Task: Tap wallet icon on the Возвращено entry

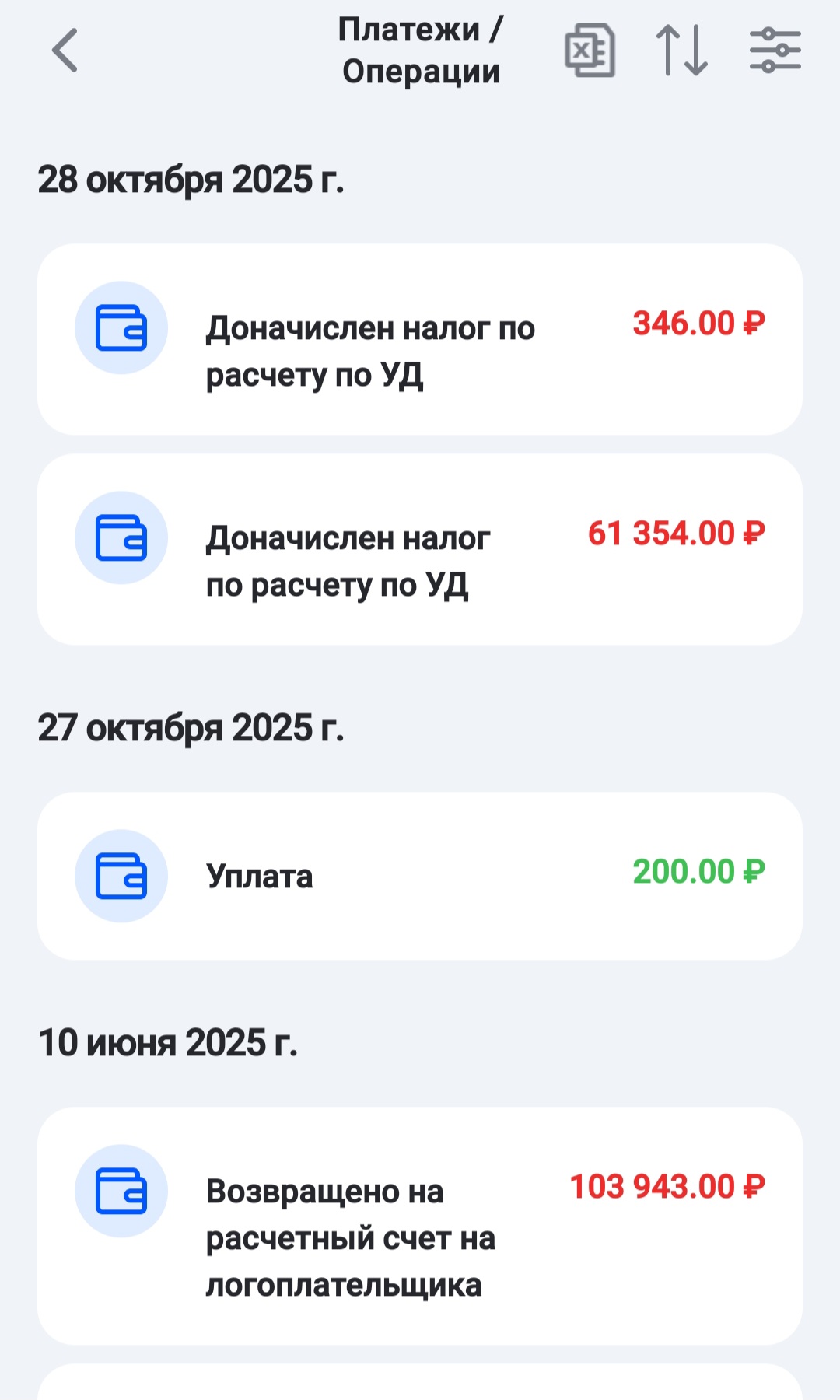Action: pos(121,1191)
